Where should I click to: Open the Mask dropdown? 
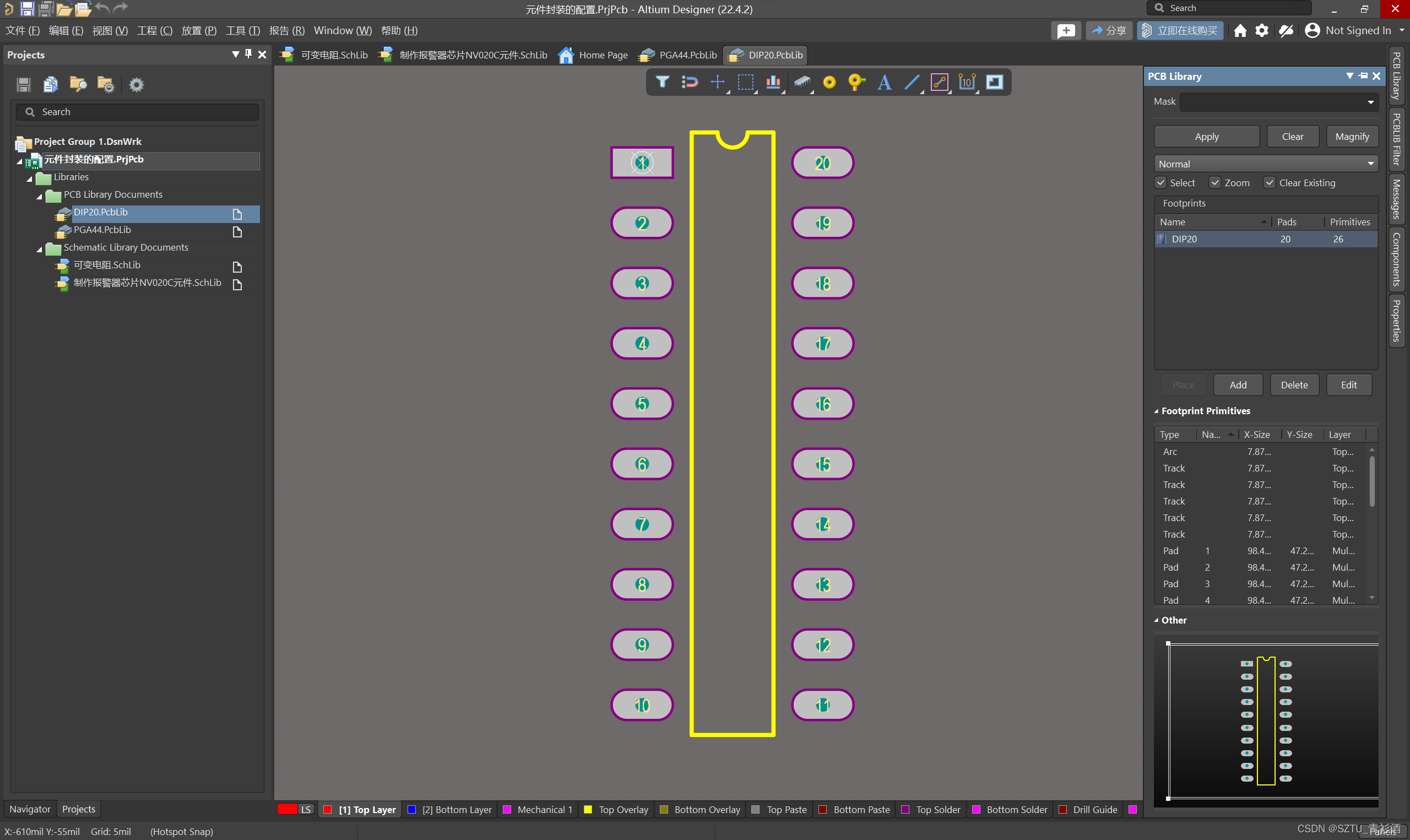(x=1370, y=102)
